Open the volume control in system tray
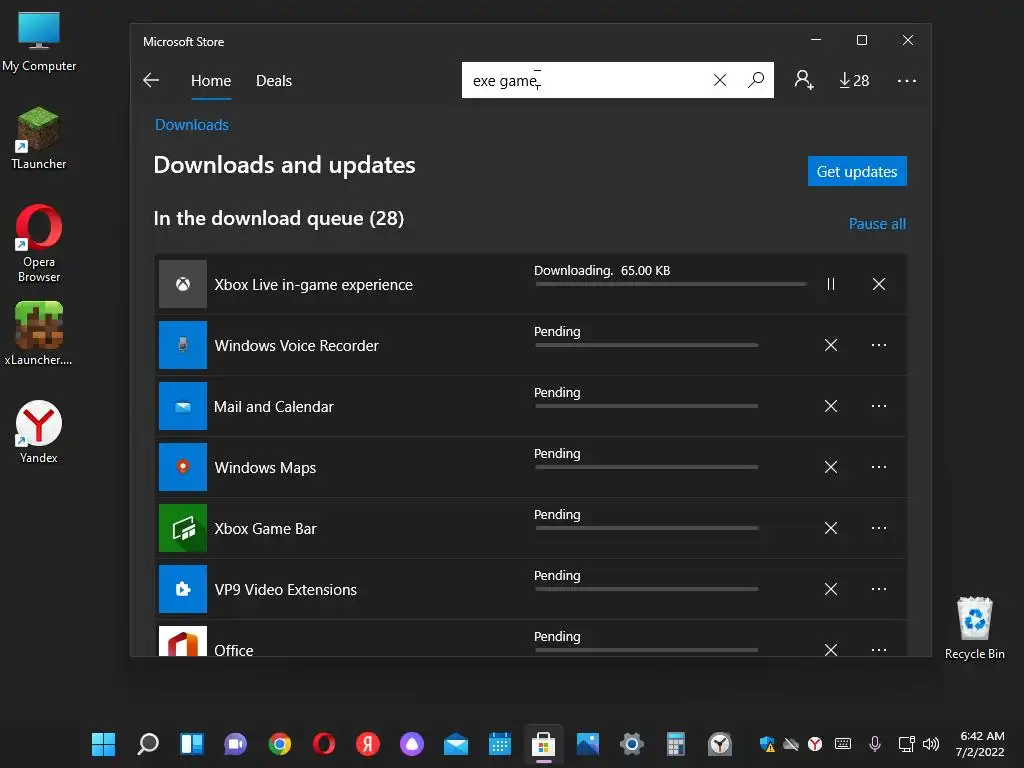This screenshot has width=1024, height=768. pos(931,744)
